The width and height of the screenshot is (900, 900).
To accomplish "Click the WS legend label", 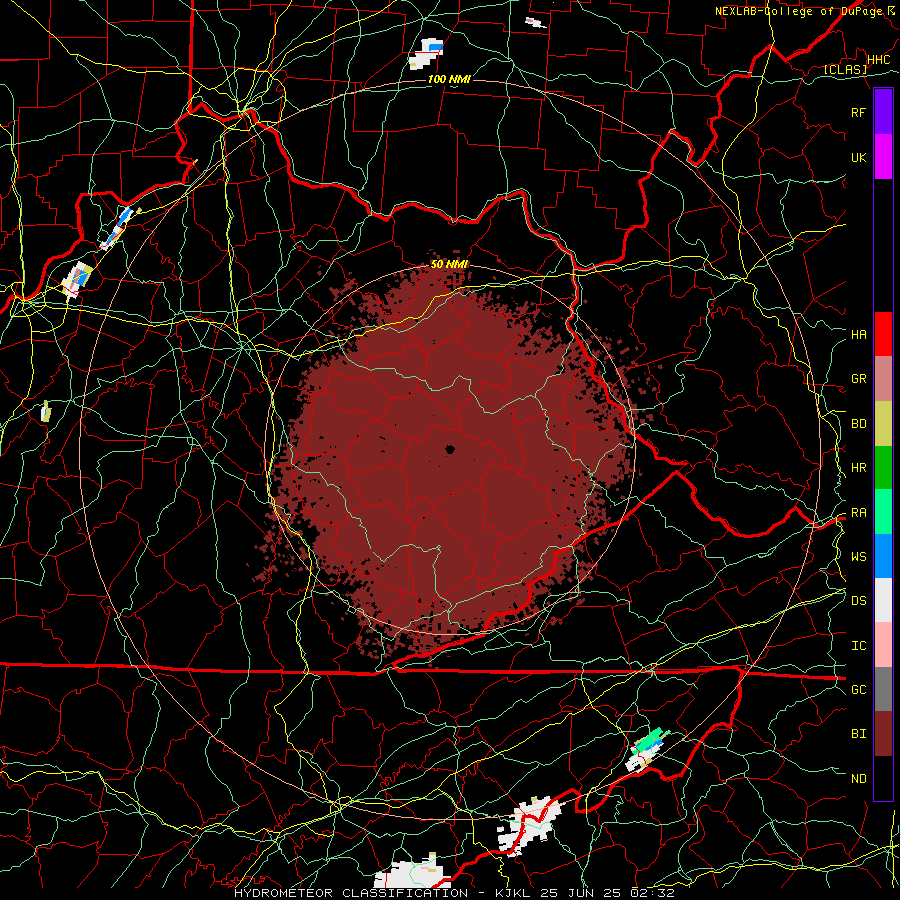I will tap(859, 556).
